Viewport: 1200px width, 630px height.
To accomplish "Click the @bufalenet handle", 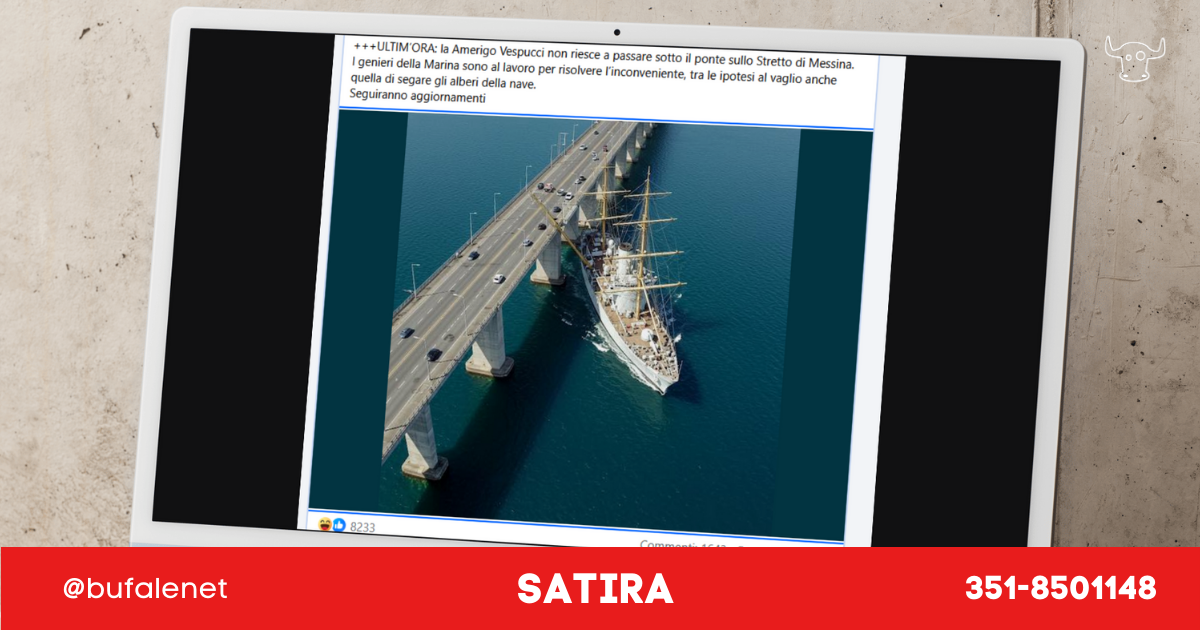I will click(x=145, y=589).
